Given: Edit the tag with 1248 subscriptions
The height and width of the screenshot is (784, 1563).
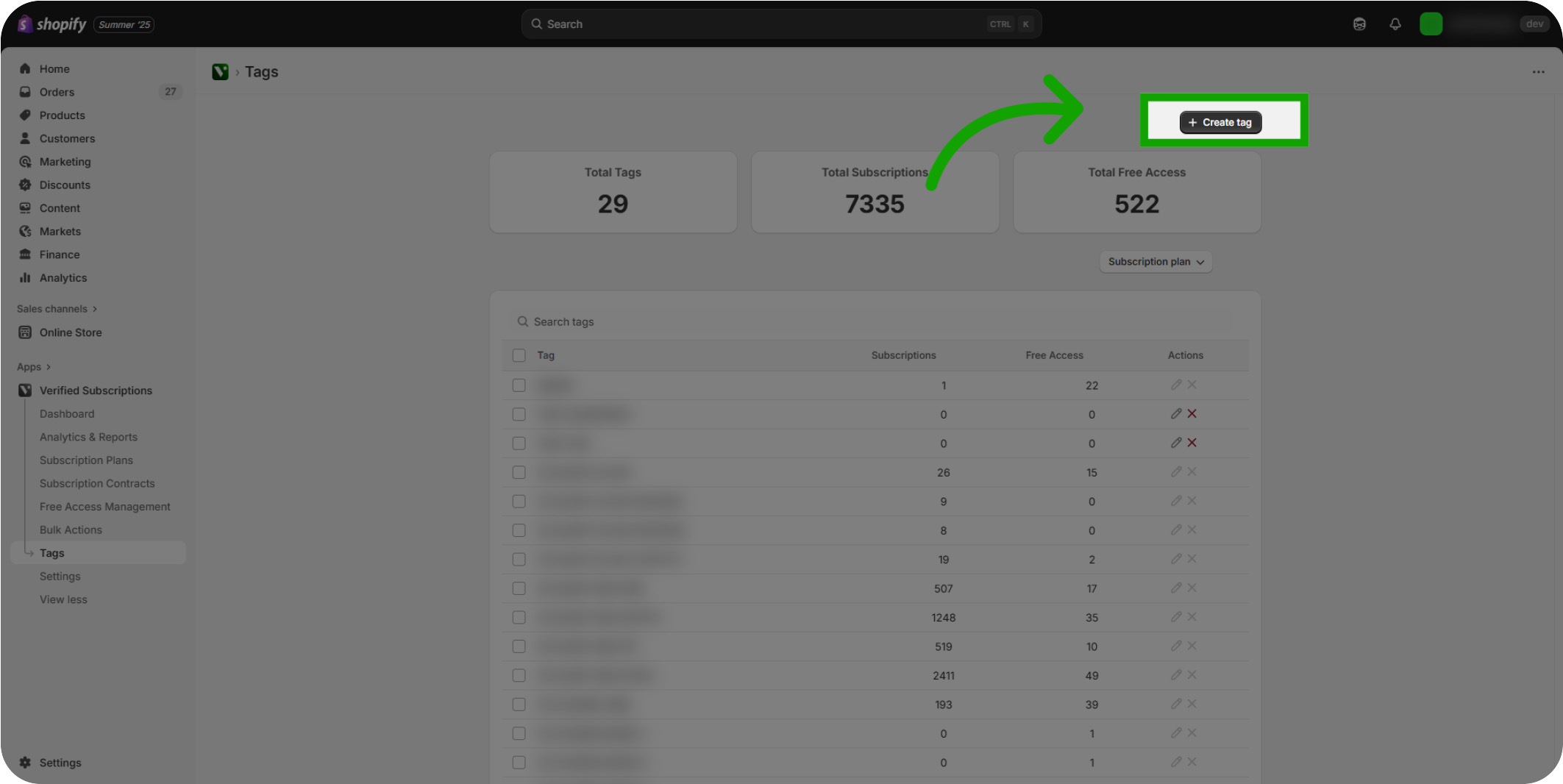Looking at the screenshot, I should coord(1176,617).
